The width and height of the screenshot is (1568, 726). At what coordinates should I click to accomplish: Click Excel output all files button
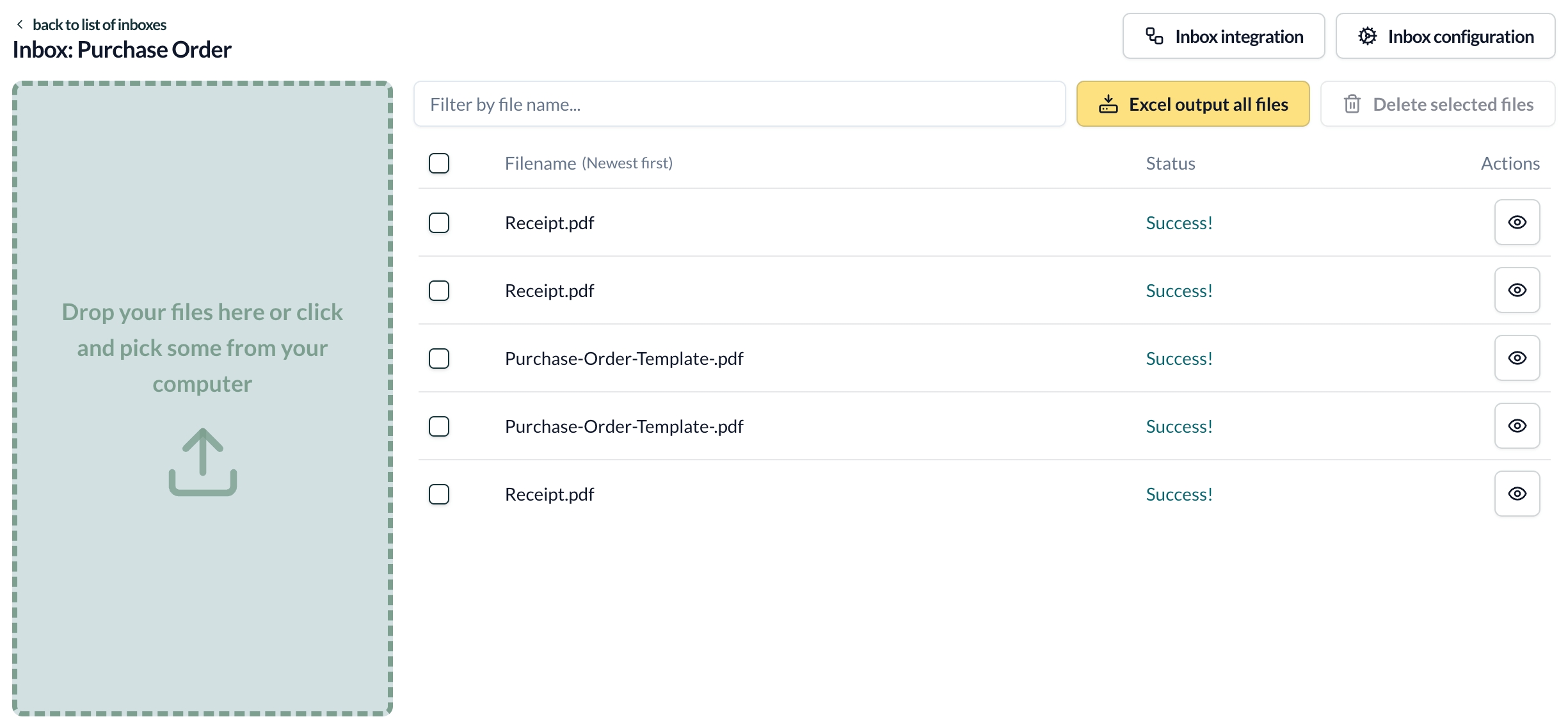tap(1192, 104)
